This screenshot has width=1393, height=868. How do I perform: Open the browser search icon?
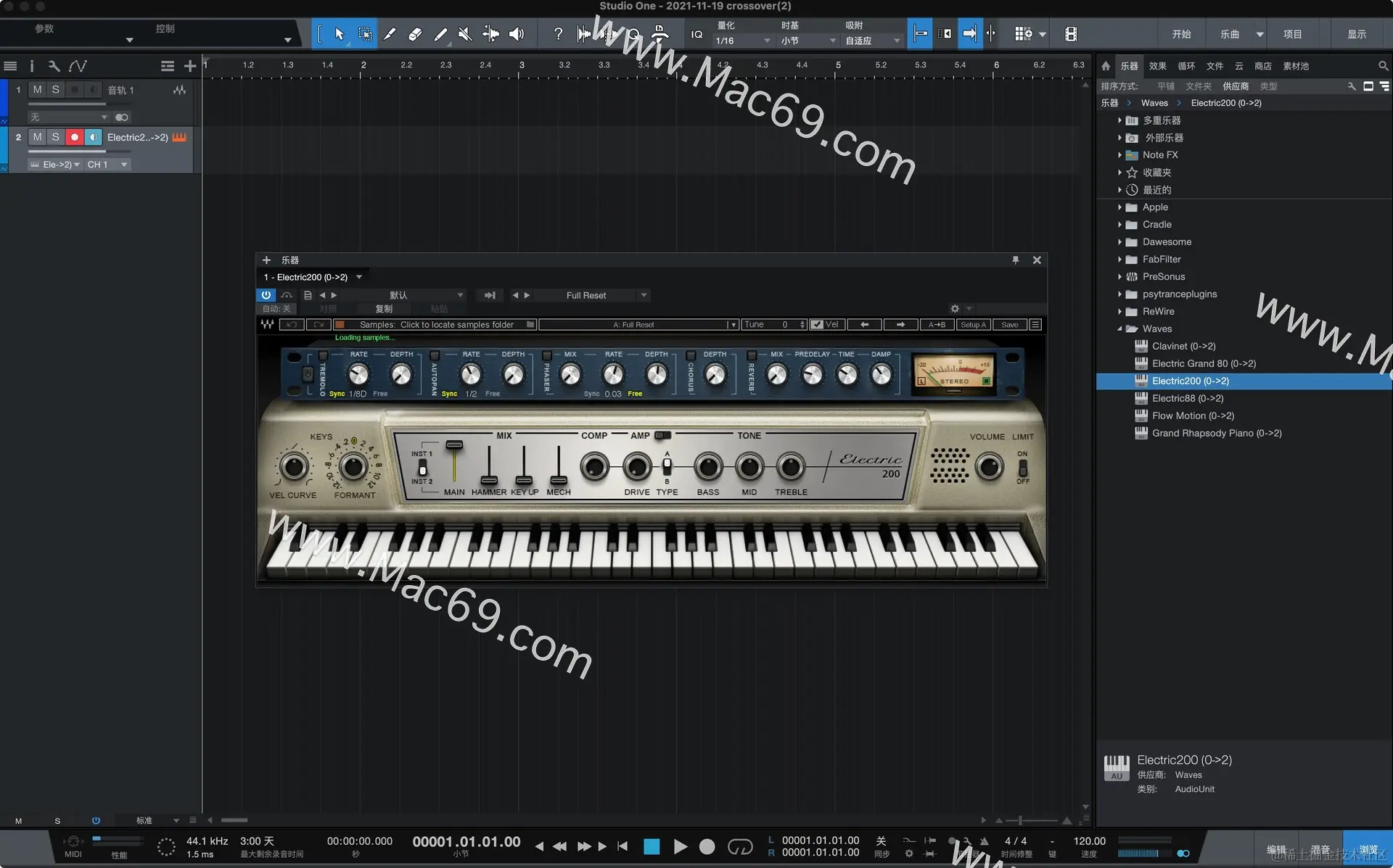click(x=1383, y=66)
